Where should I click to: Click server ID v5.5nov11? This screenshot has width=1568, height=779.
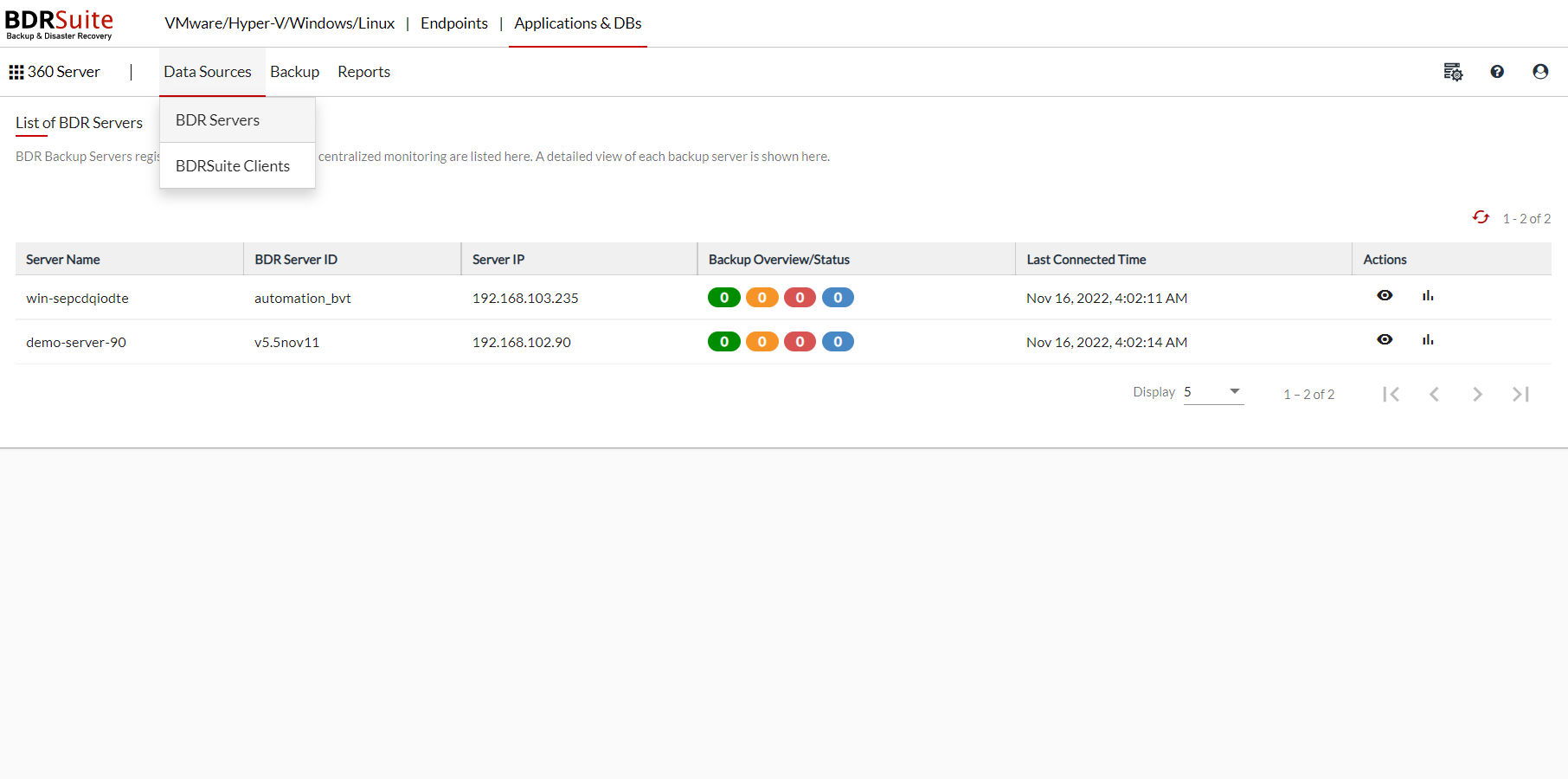pyautogui.click(x=286, y=343)
